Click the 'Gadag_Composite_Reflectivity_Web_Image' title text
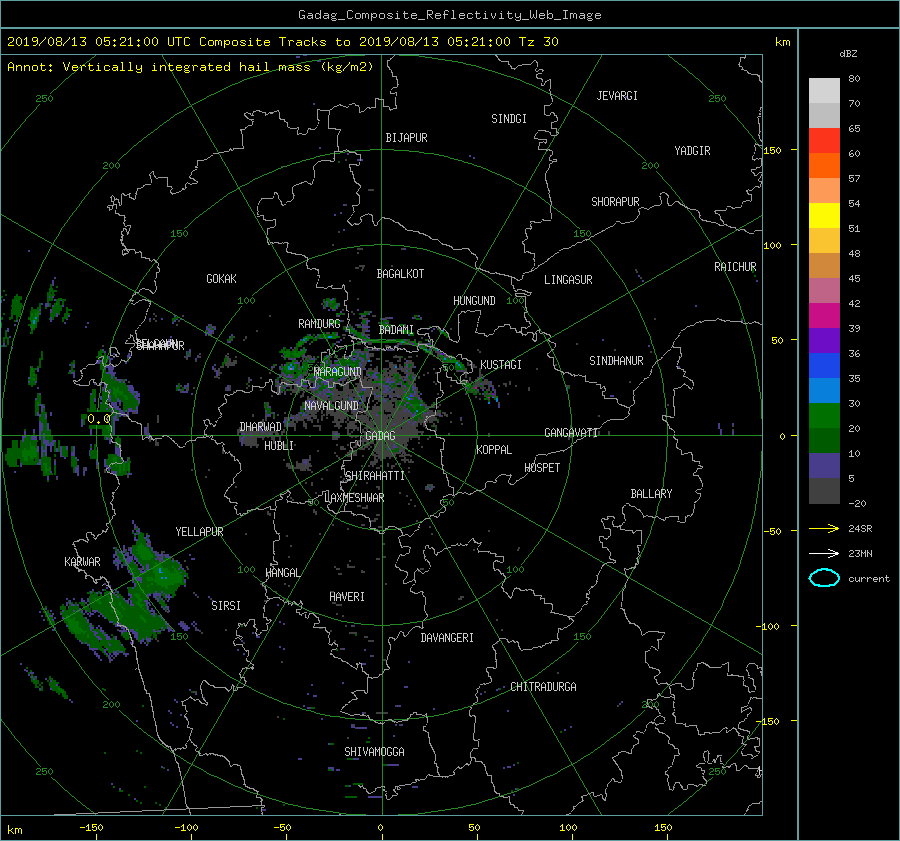Viewport: 900px width, 841px height. click(x=449, y=15)
